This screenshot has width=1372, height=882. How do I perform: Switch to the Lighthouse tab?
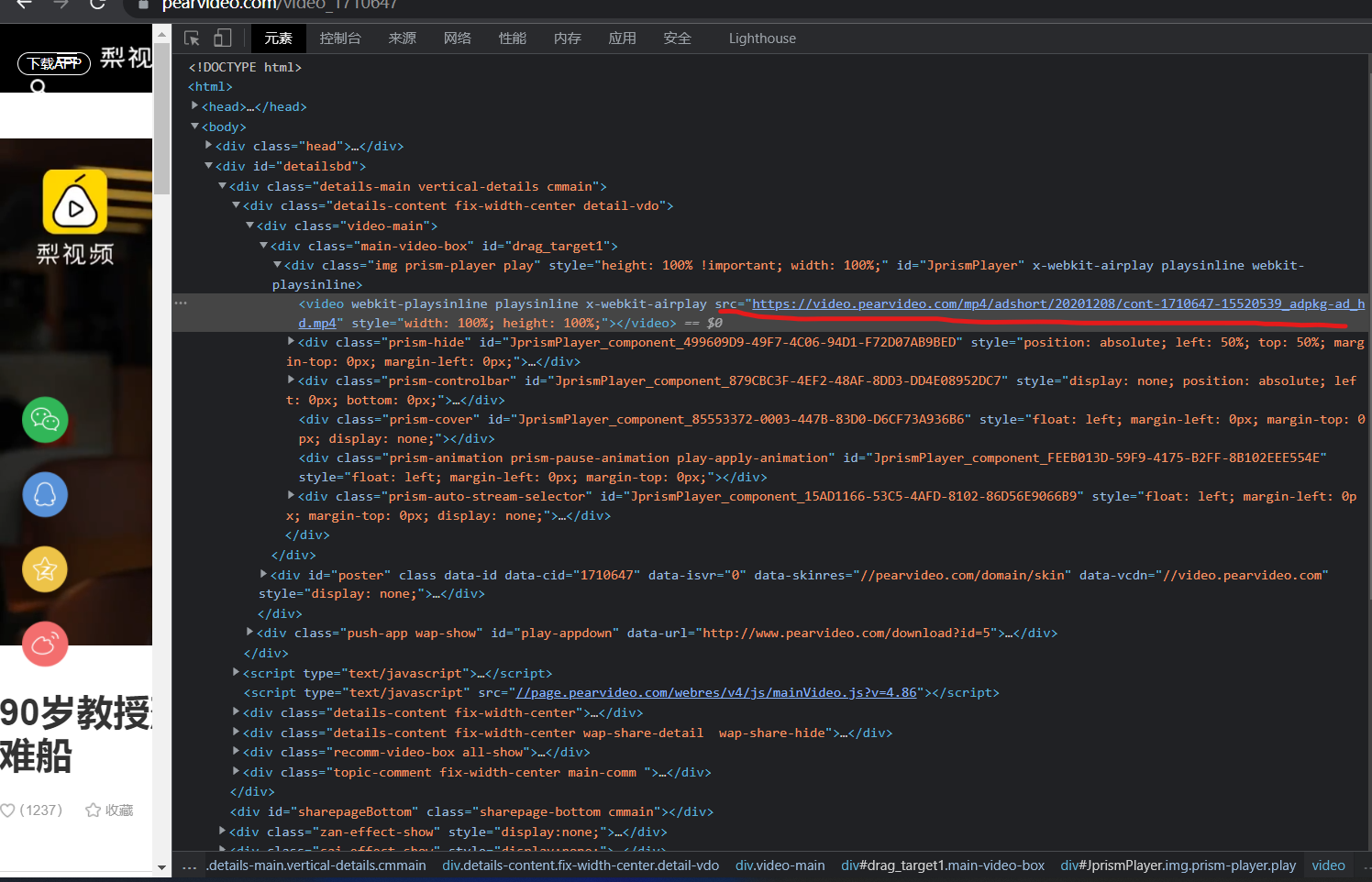762,39
